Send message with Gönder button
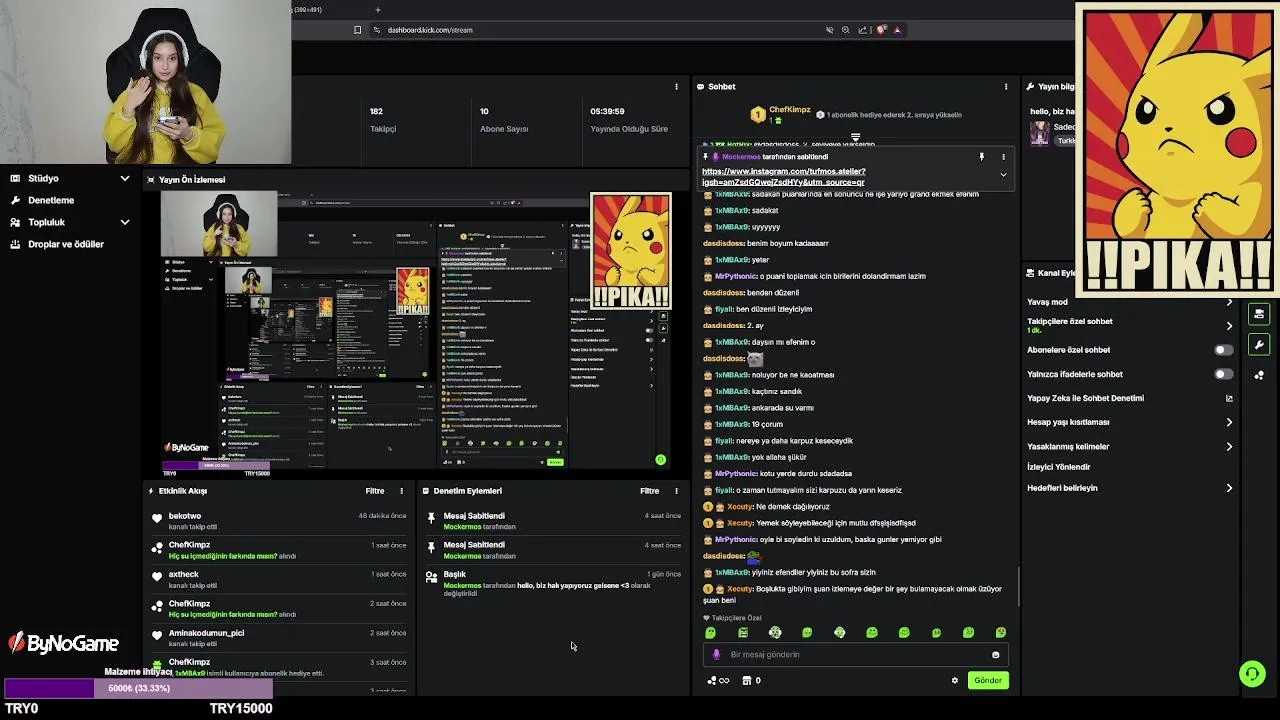Screen dimensions: 1280x720 pos(988,681)
